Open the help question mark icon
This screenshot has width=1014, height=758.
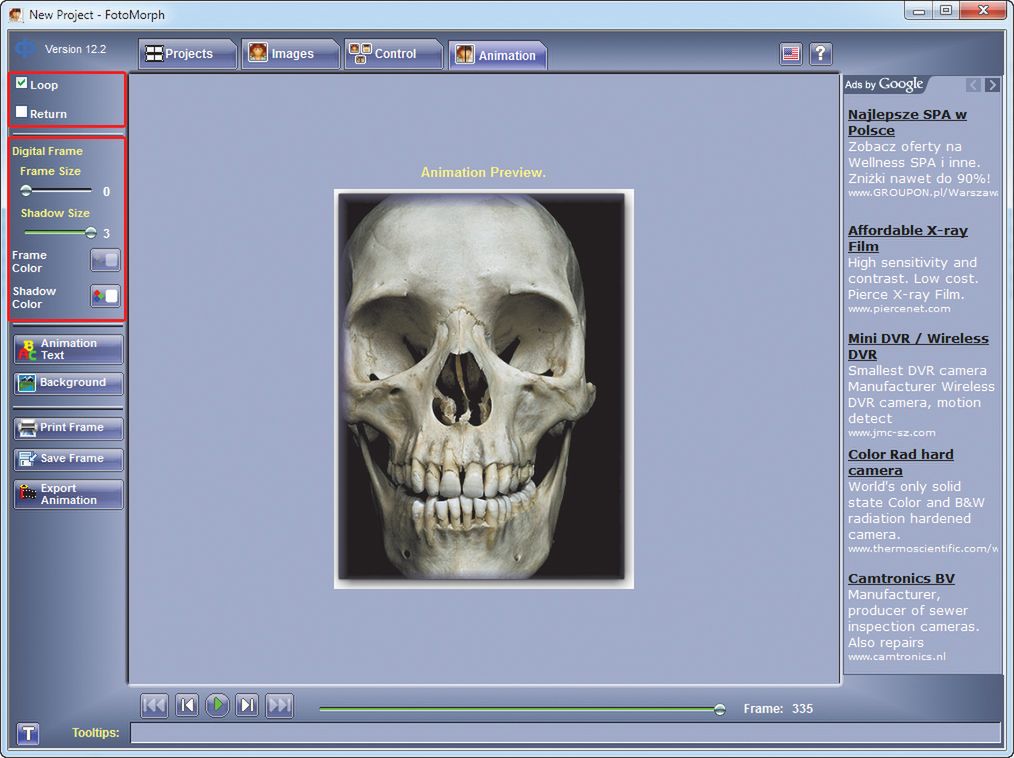(x=820, y=54)
